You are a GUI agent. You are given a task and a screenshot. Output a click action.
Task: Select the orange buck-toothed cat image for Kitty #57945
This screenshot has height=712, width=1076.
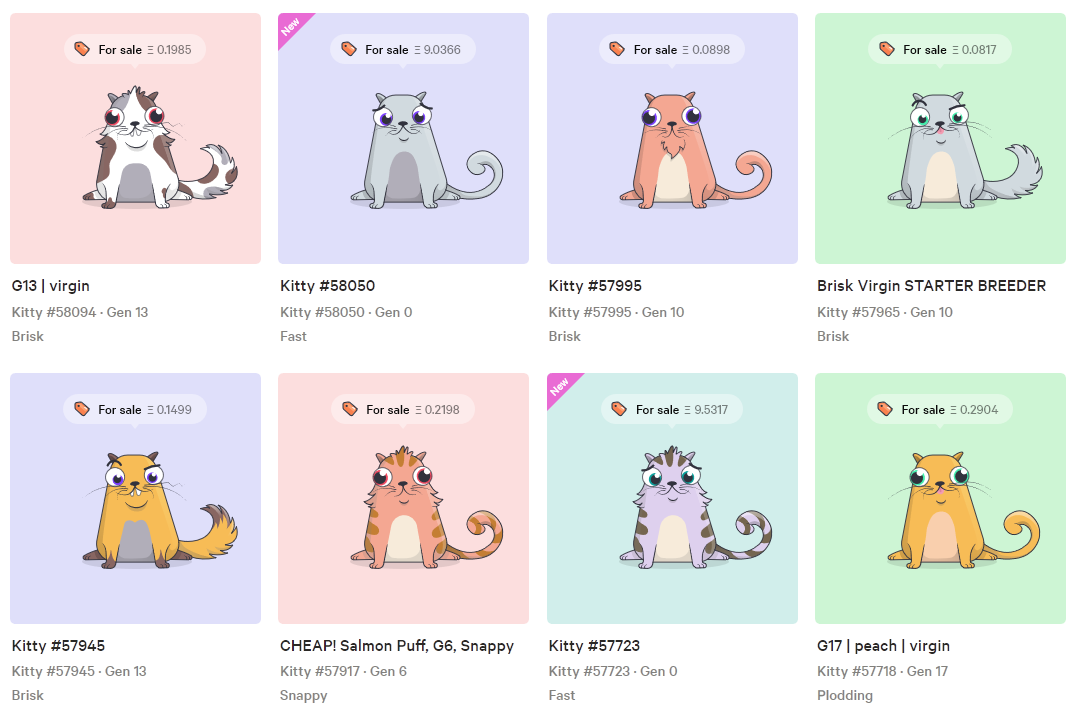click(x=160, y=509)
